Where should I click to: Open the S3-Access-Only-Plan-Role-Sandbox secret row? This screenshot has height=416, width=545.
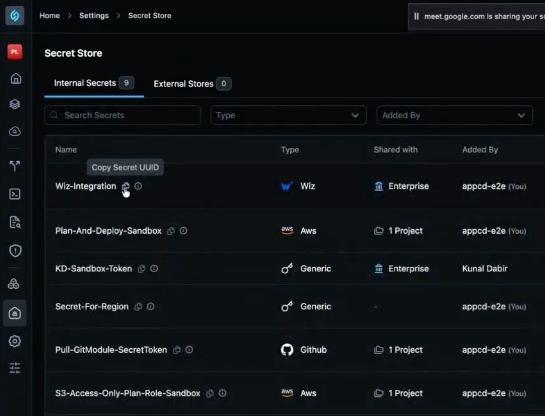coord(295,393)
